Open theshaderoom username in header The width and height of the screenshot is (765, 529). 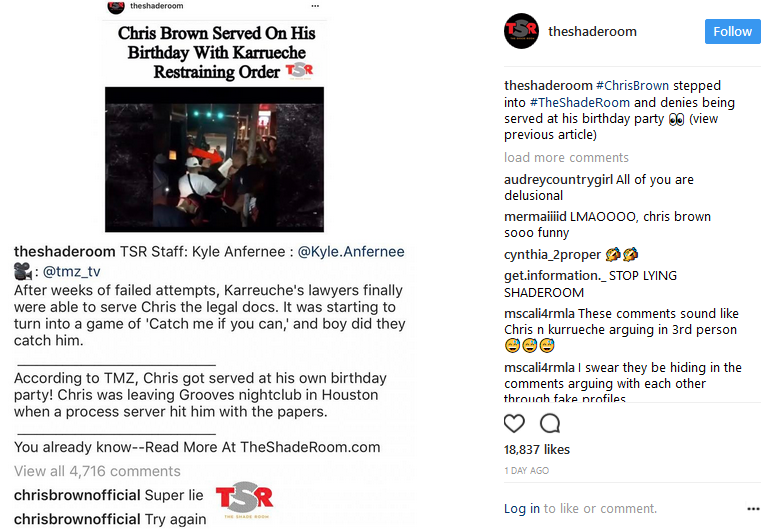pyautogui.click(x=592, y=31)
